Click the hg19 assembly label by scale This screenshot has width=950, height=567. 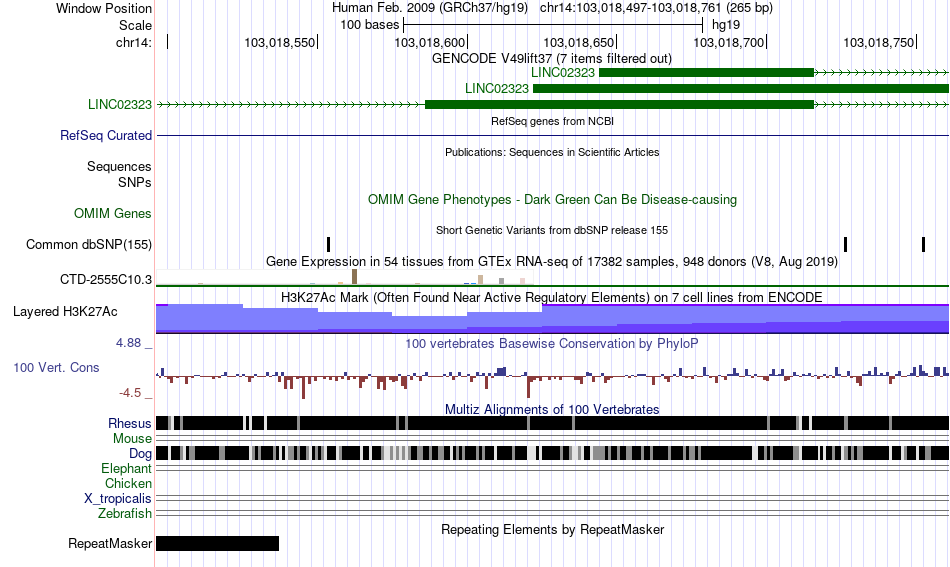tap(726, 25)
